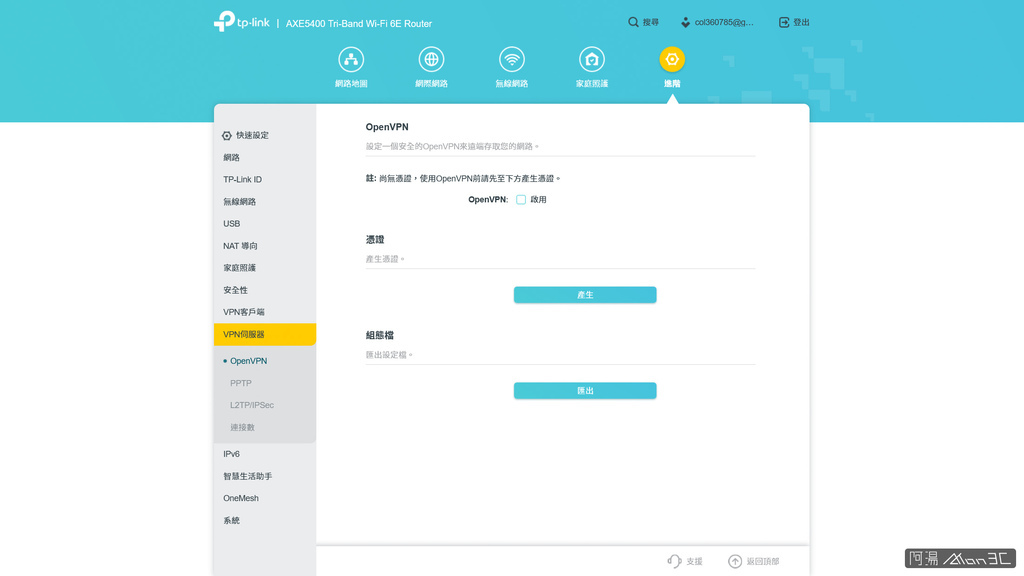Click the 登出 logout icon
This screenshot has height=576, width=1024.
pos(784,22)
